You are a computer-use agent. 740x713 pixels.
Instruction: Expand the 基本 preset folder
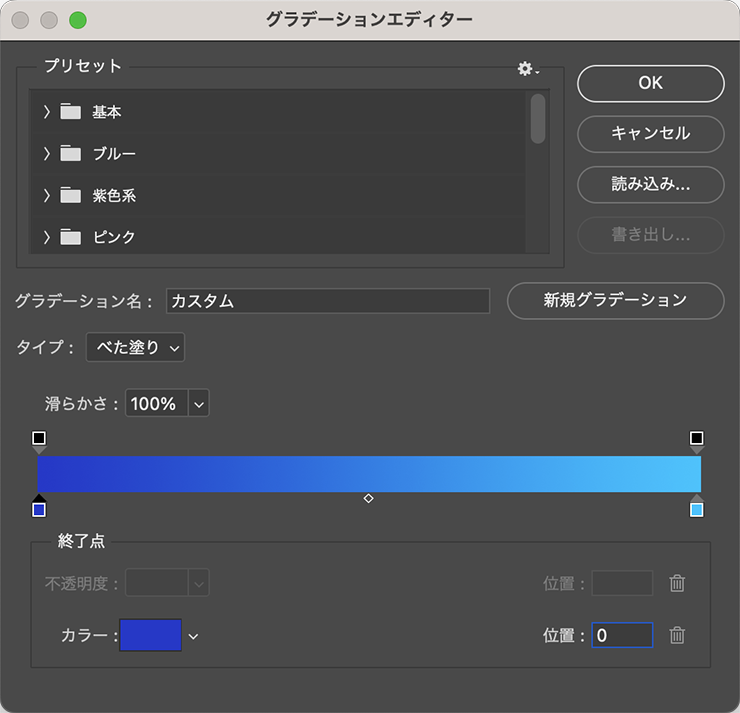[46, 112]
